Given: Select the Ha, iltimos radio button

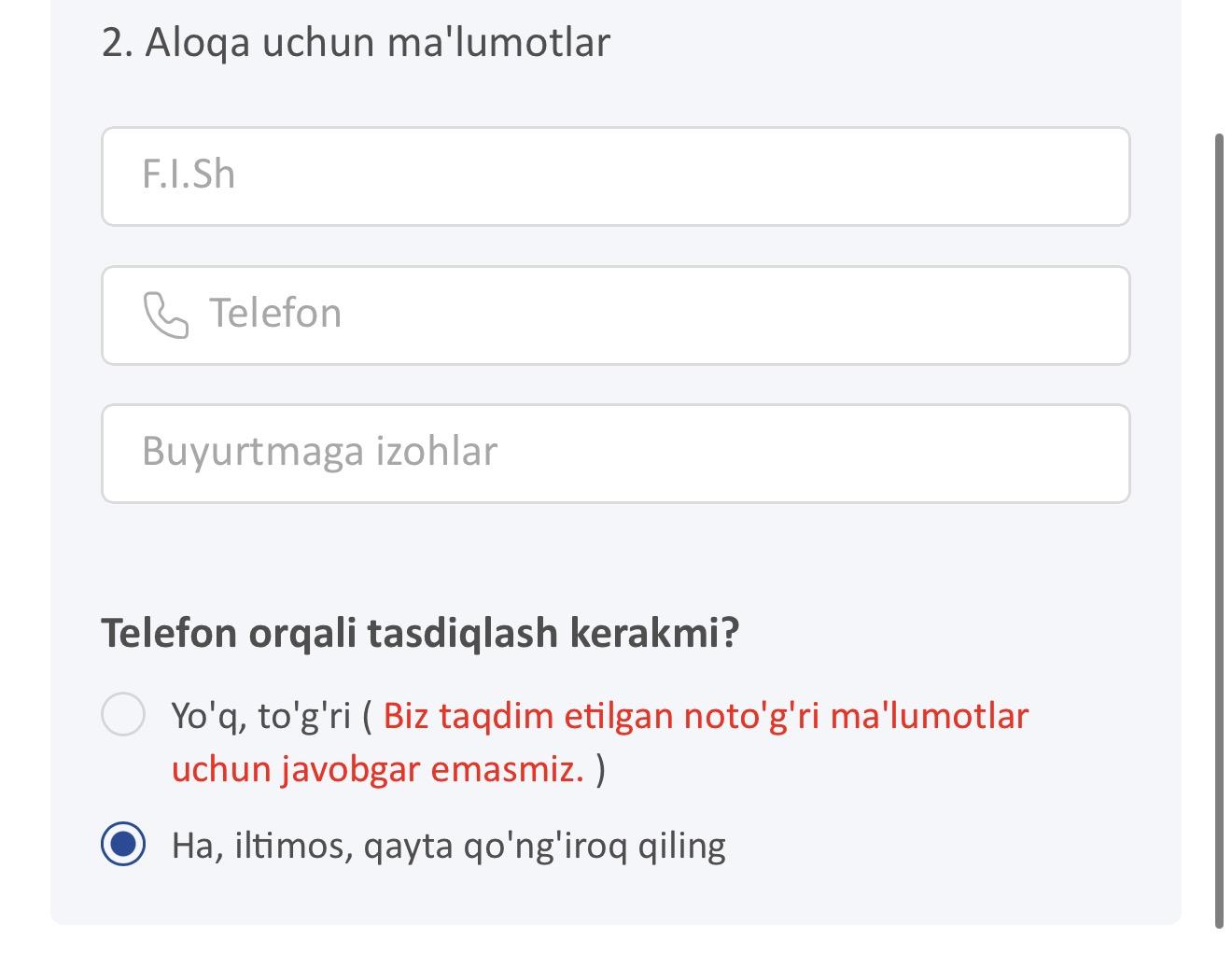Looking at the screenshot, I should [x=123, y=844].
